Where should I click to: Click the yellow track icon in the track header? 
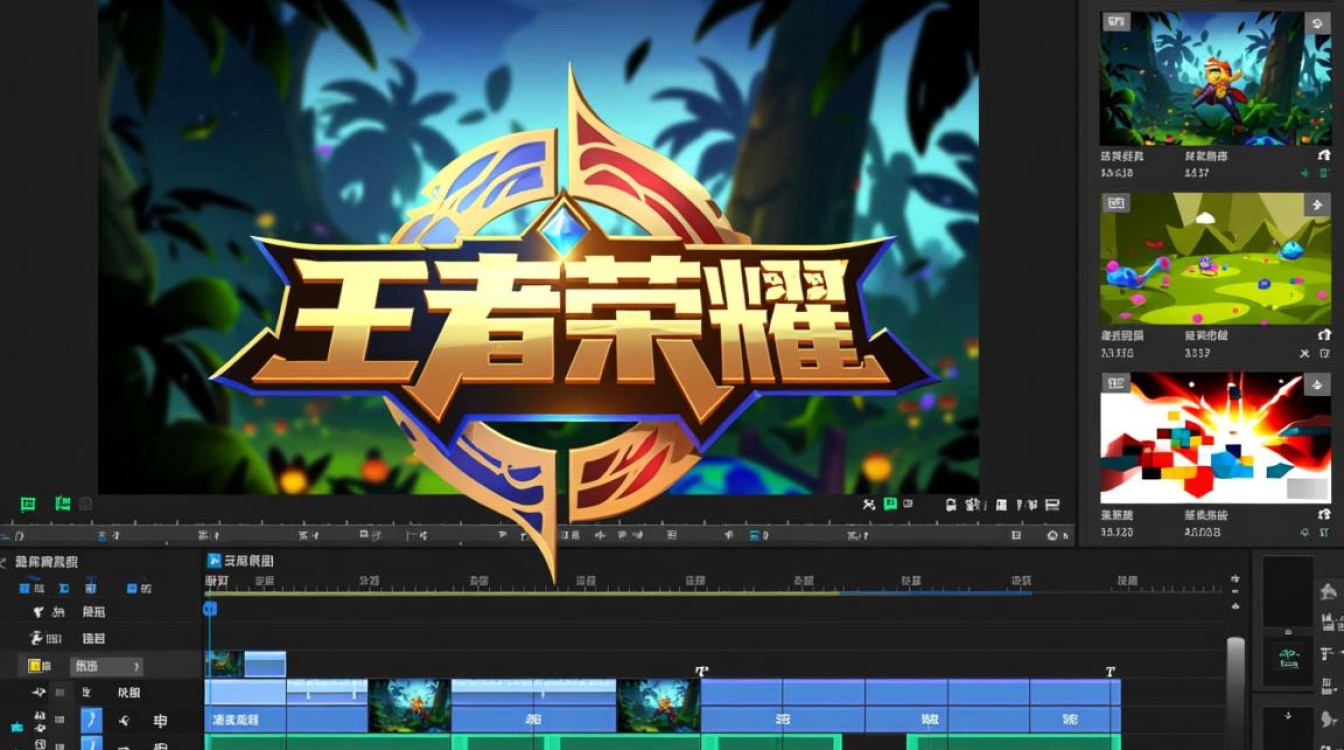pos(37,666)
